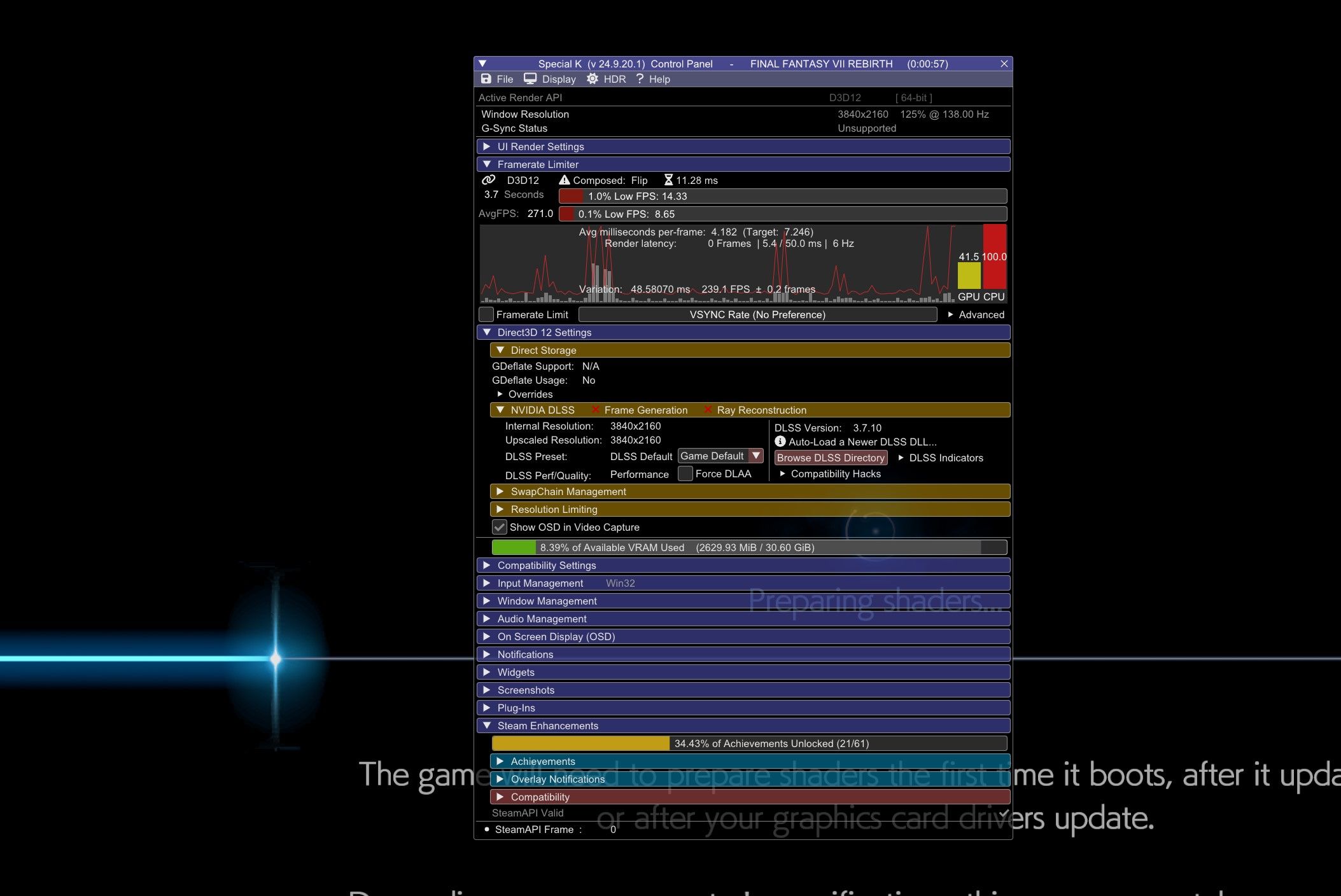Open the Game Default DLSS preset dropdown
The image size is (1341, 896).
pyautogui.click(x=720, y=456)
